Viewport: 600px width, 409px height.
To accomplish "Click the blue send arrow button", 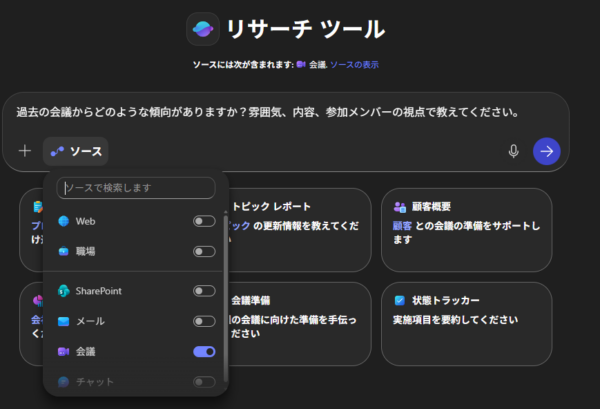I will tap(546, 151).
